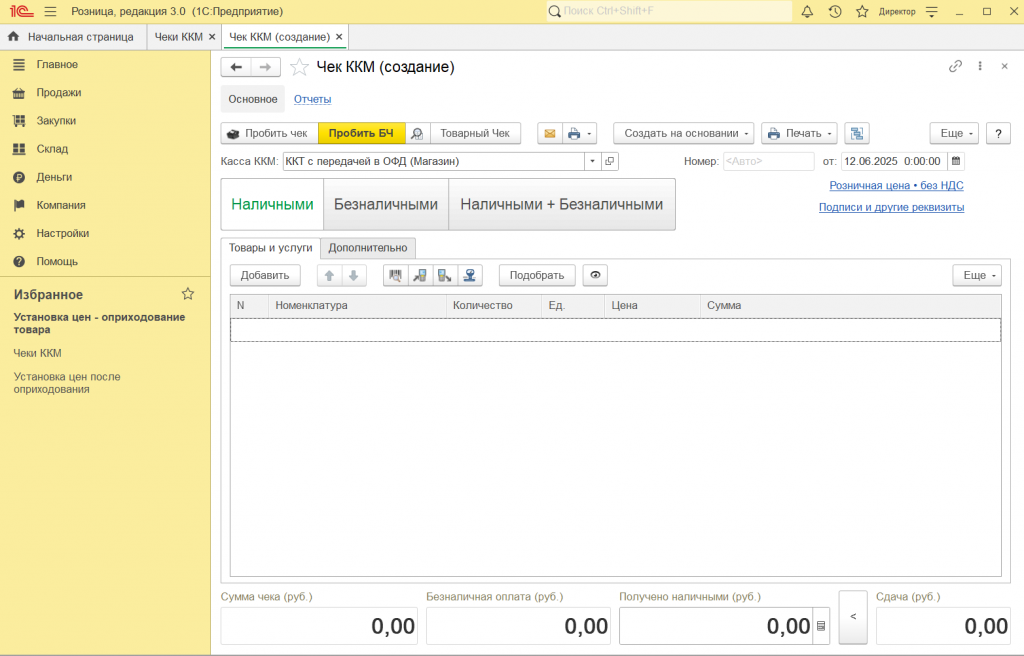Open Дополнительно tab
Image resolution: width=1024 pixels, height=656 pixels.
click(368, 248)
